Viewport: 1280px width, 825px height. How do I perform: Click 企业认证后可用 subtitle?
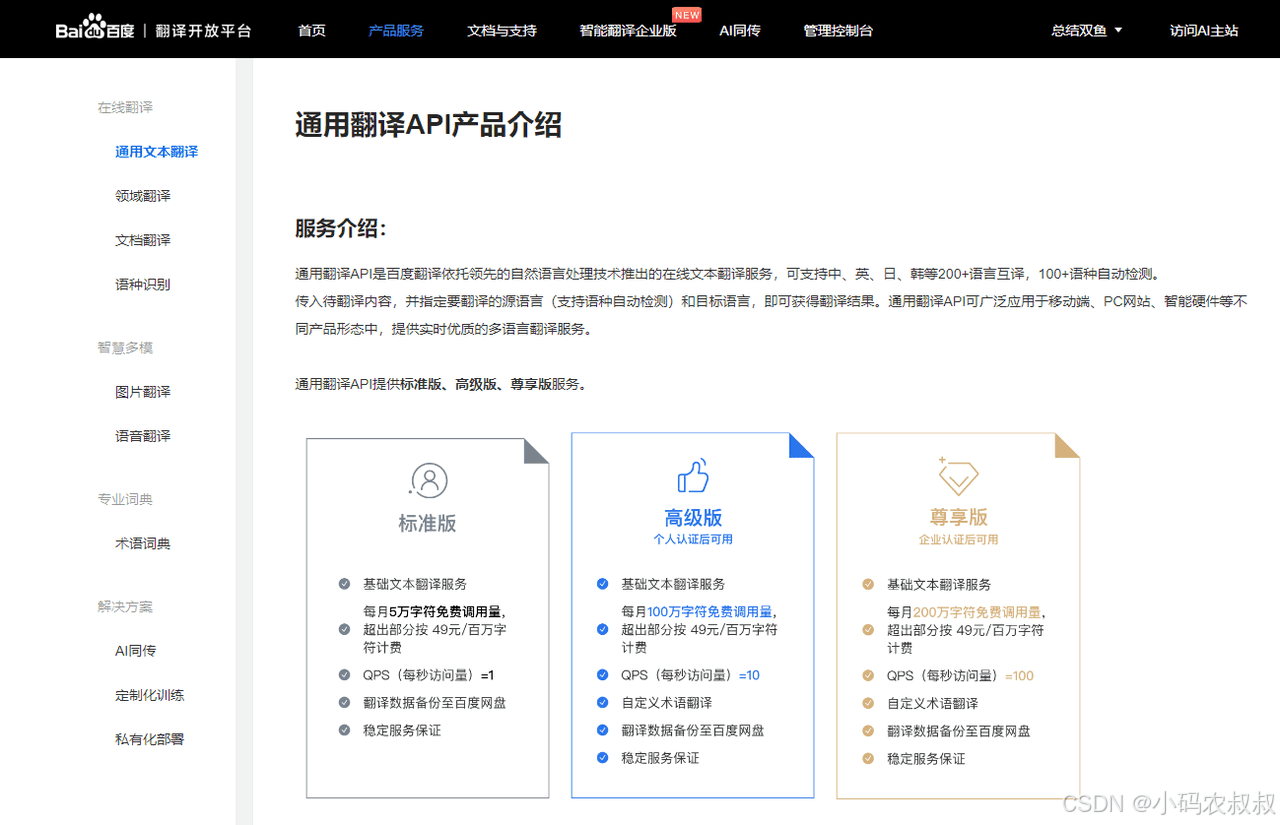tap(958, 539)
